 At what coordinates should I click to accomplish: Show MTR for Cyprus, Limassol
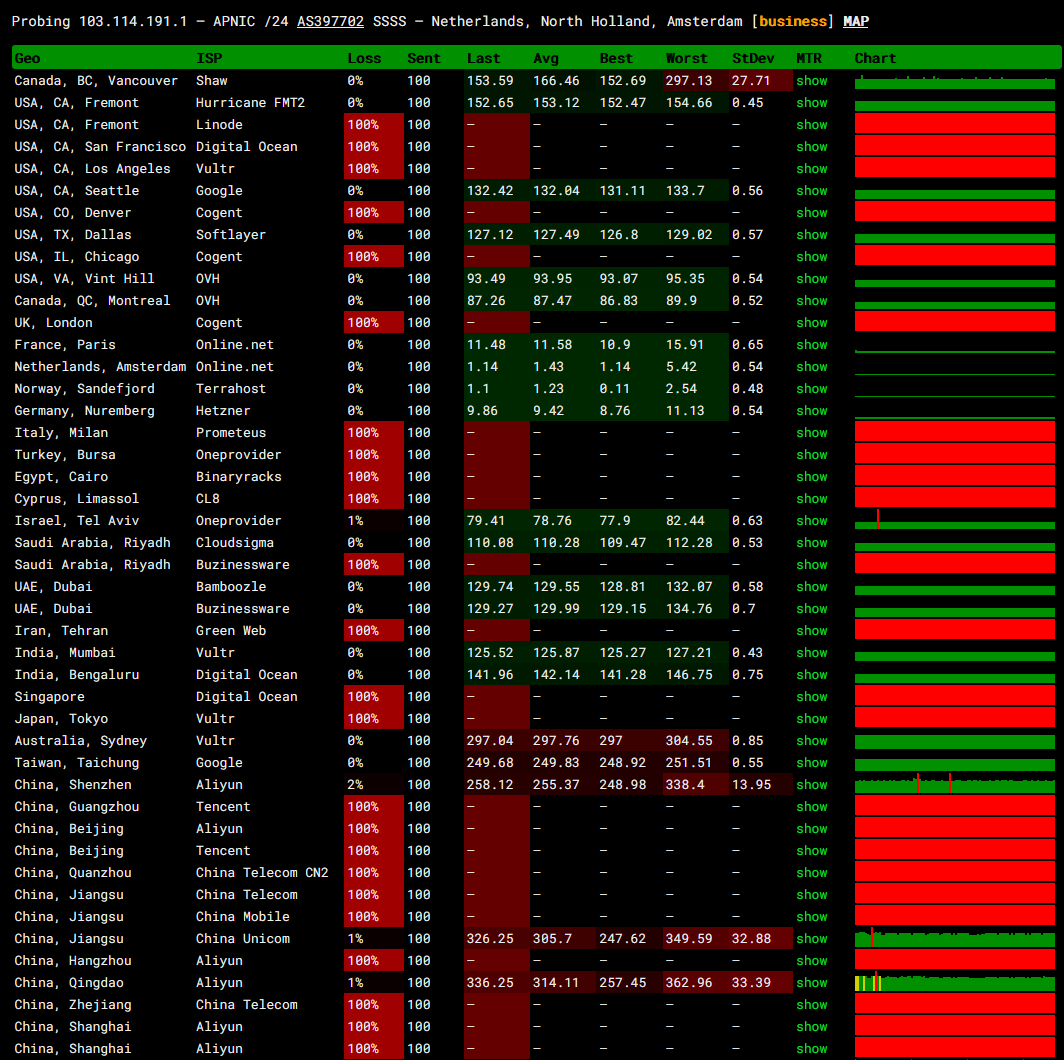812,499
